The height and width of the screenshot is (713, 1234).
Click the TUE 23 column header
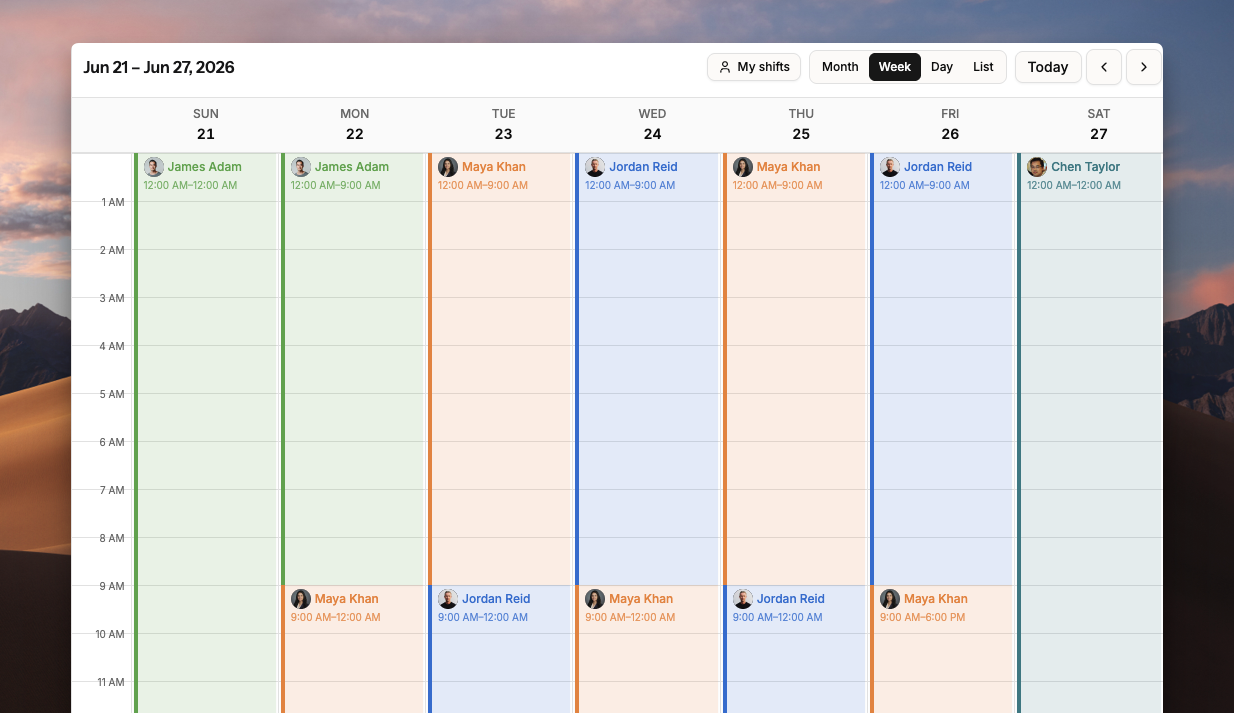coord(503,124)
